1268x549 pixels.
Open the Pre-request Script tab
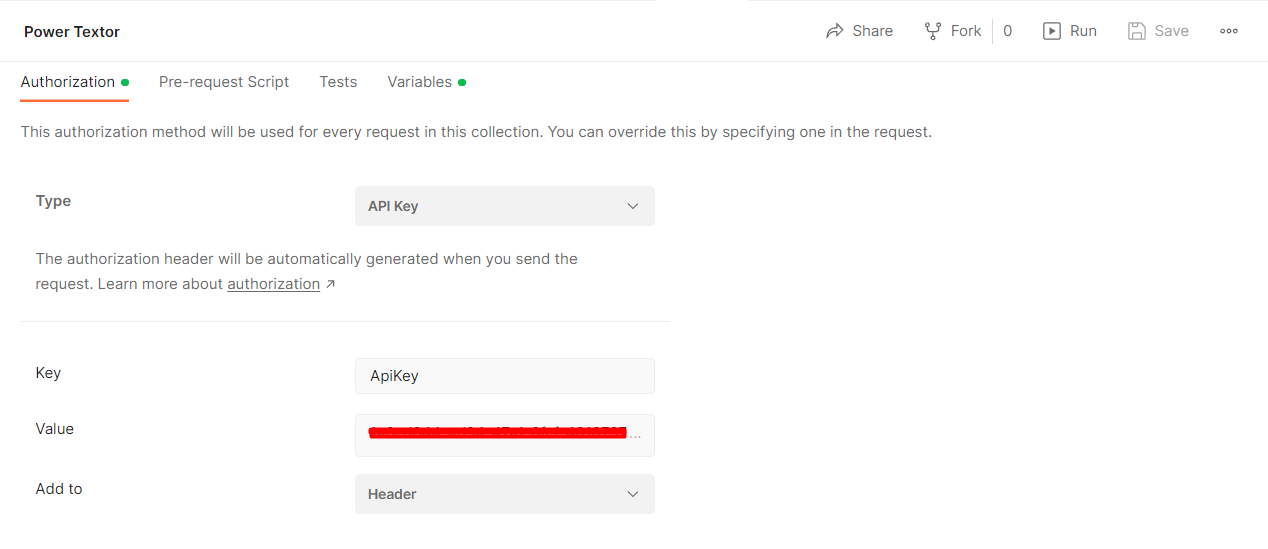[224, 82]
